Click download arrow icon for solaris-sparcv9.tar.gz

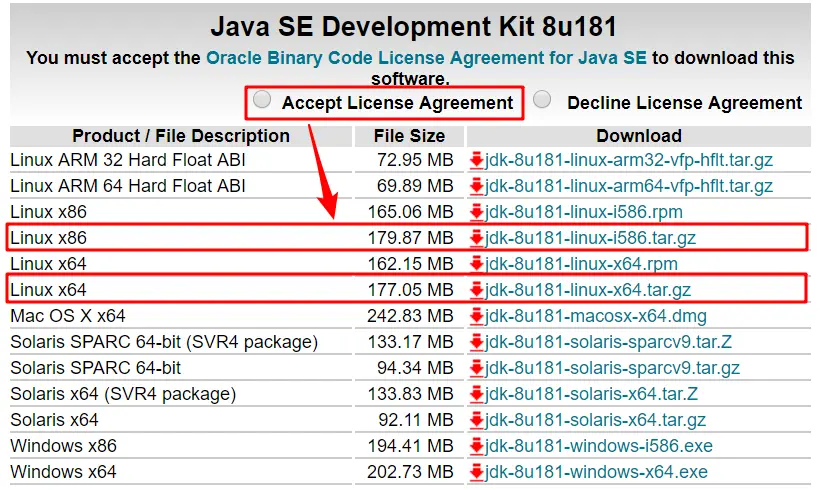tap(477, 368)
